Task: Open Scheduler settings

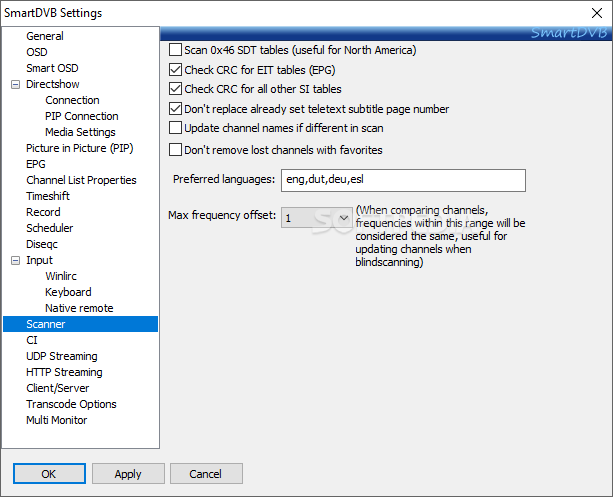Action: [x=50, y=228]
